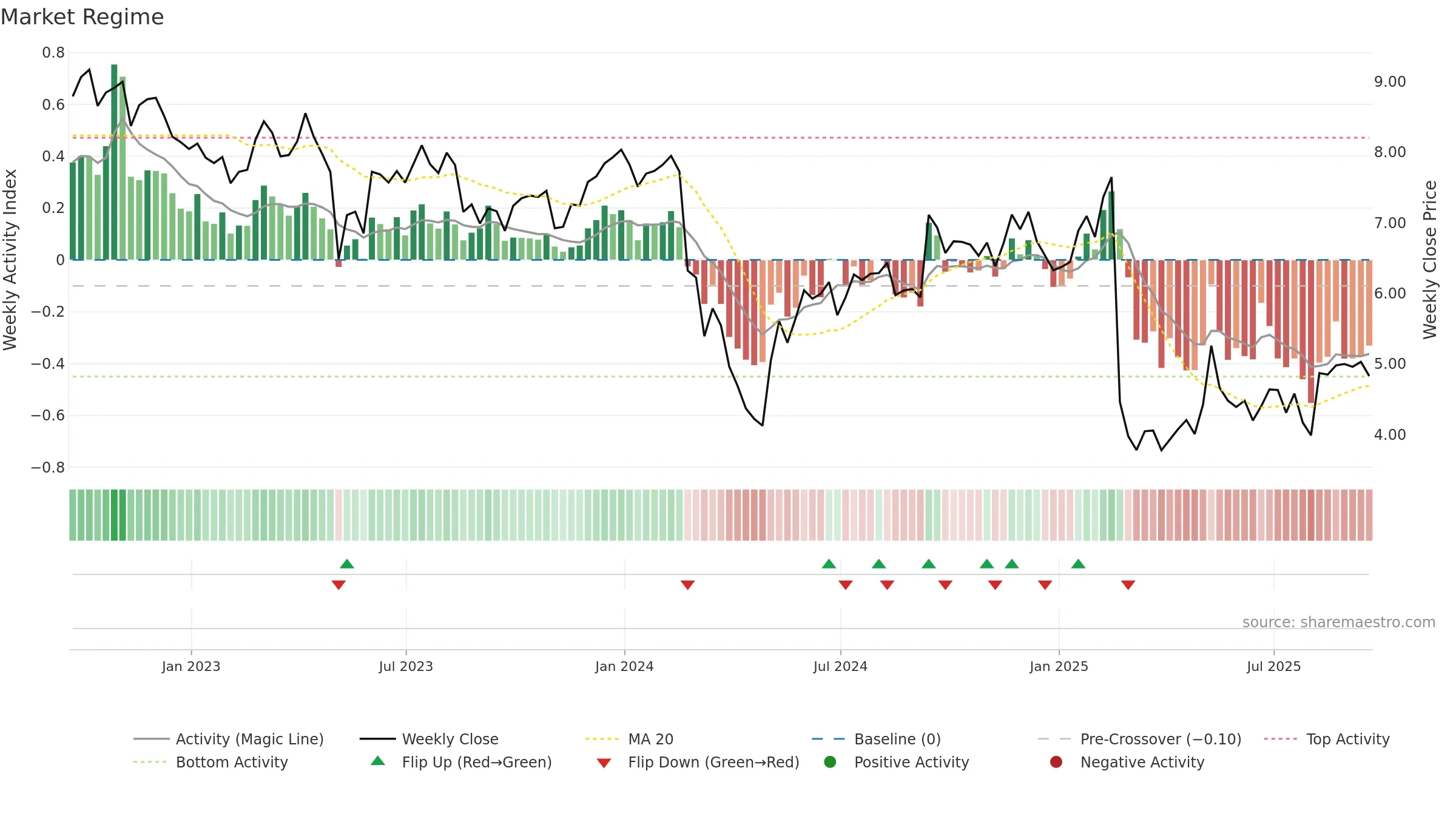Click the 0.8 activity axis tick
This screenshot has width=1456, height=819.
coord(53,53)
